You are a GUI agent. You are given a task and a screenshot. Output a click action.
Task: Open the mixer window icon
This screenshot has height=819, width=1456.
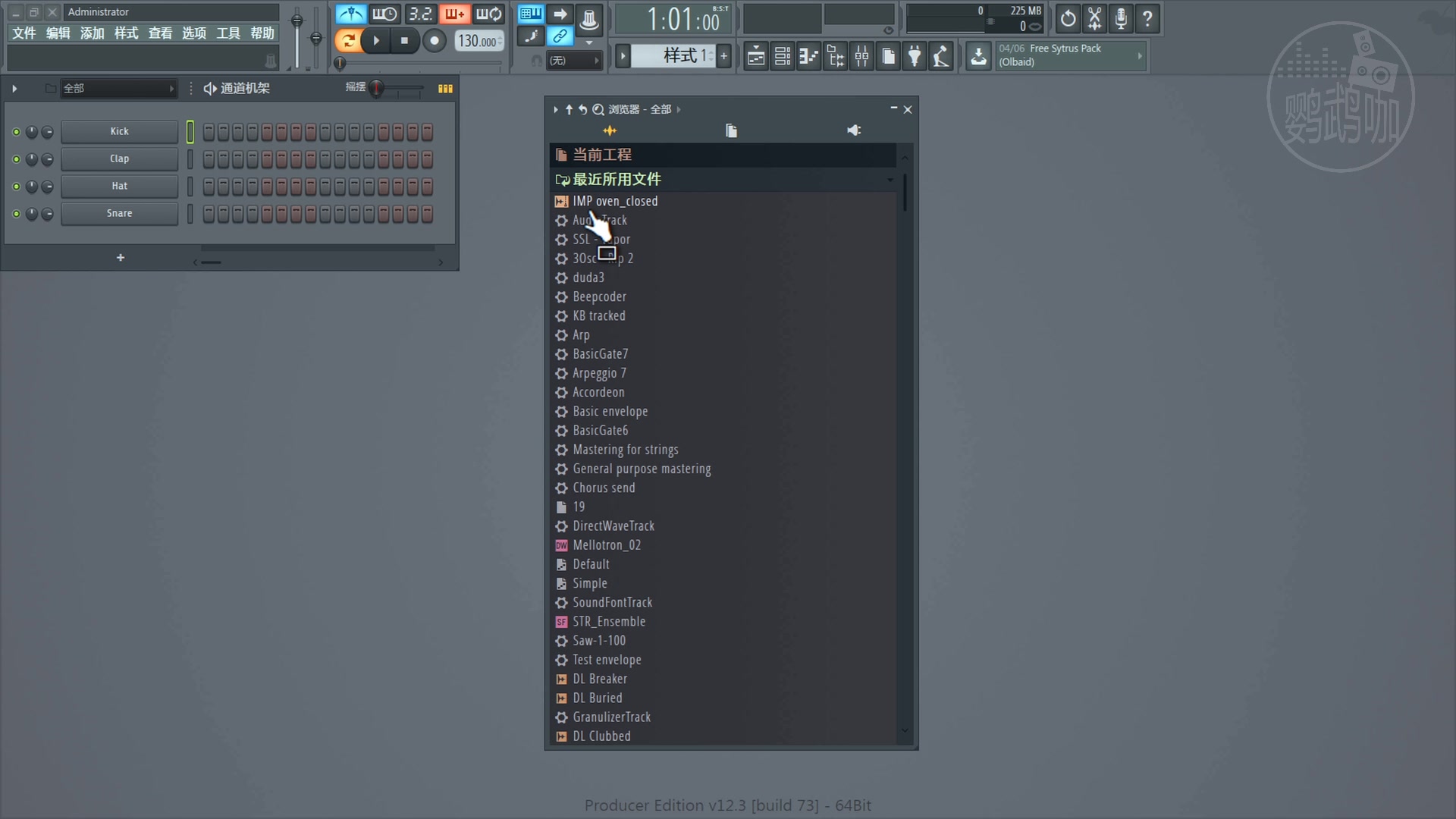coord(862,56)
